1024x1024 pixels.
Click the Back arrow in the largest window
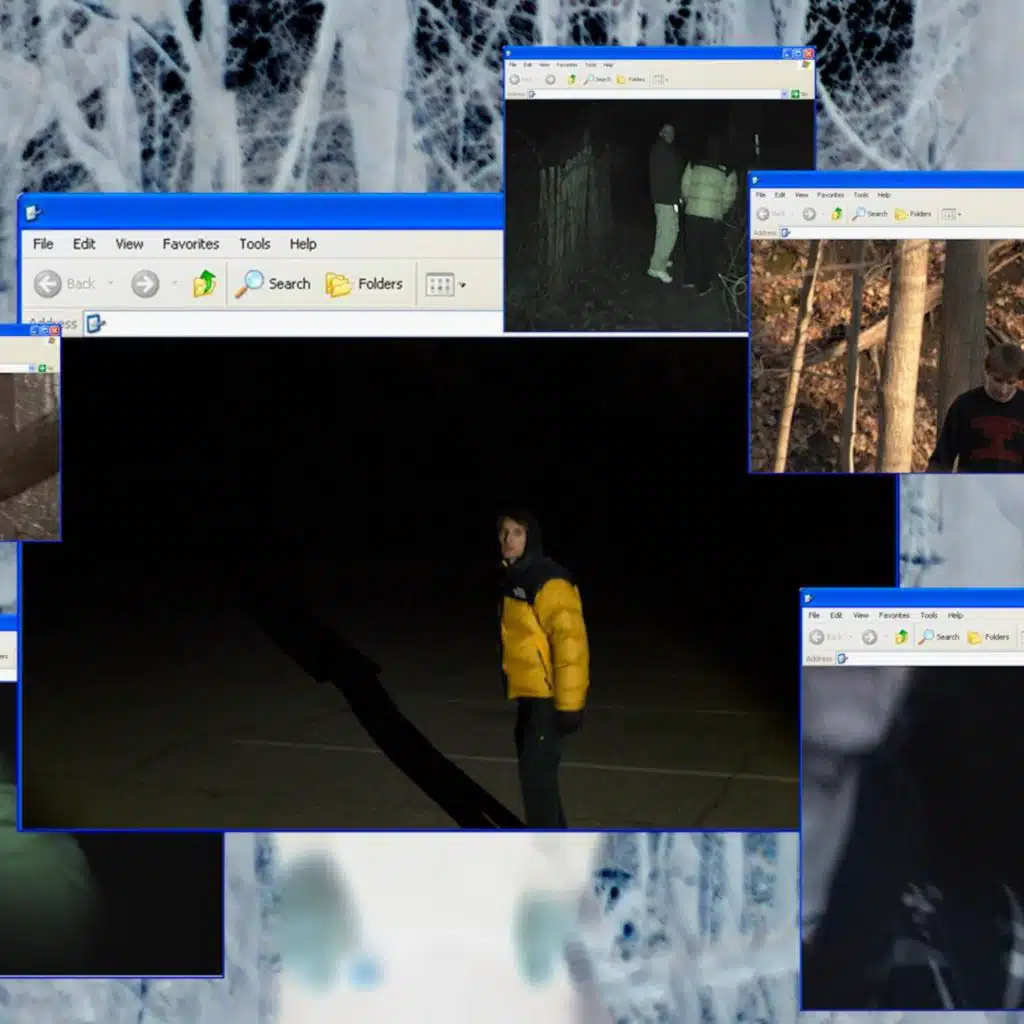pyautogui.click(x=48, y=284)
